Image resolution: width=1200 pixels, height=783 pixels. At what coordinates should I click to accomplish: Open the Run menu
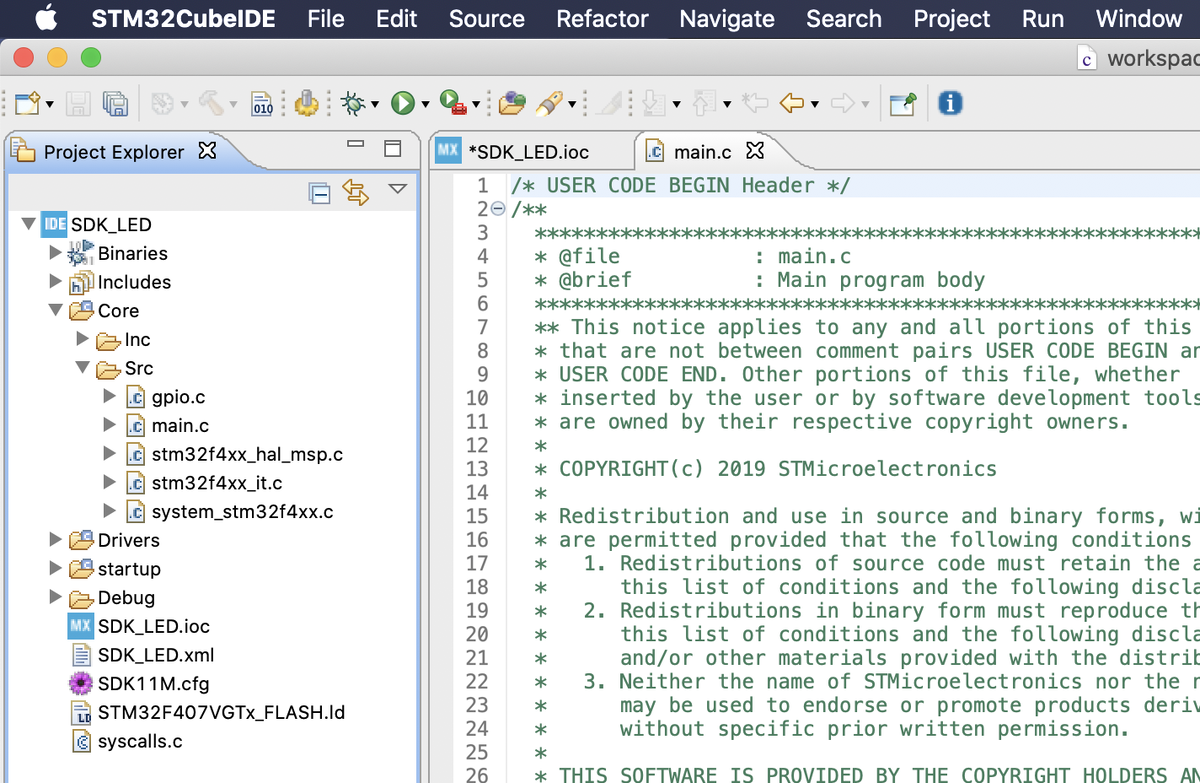1043,18
